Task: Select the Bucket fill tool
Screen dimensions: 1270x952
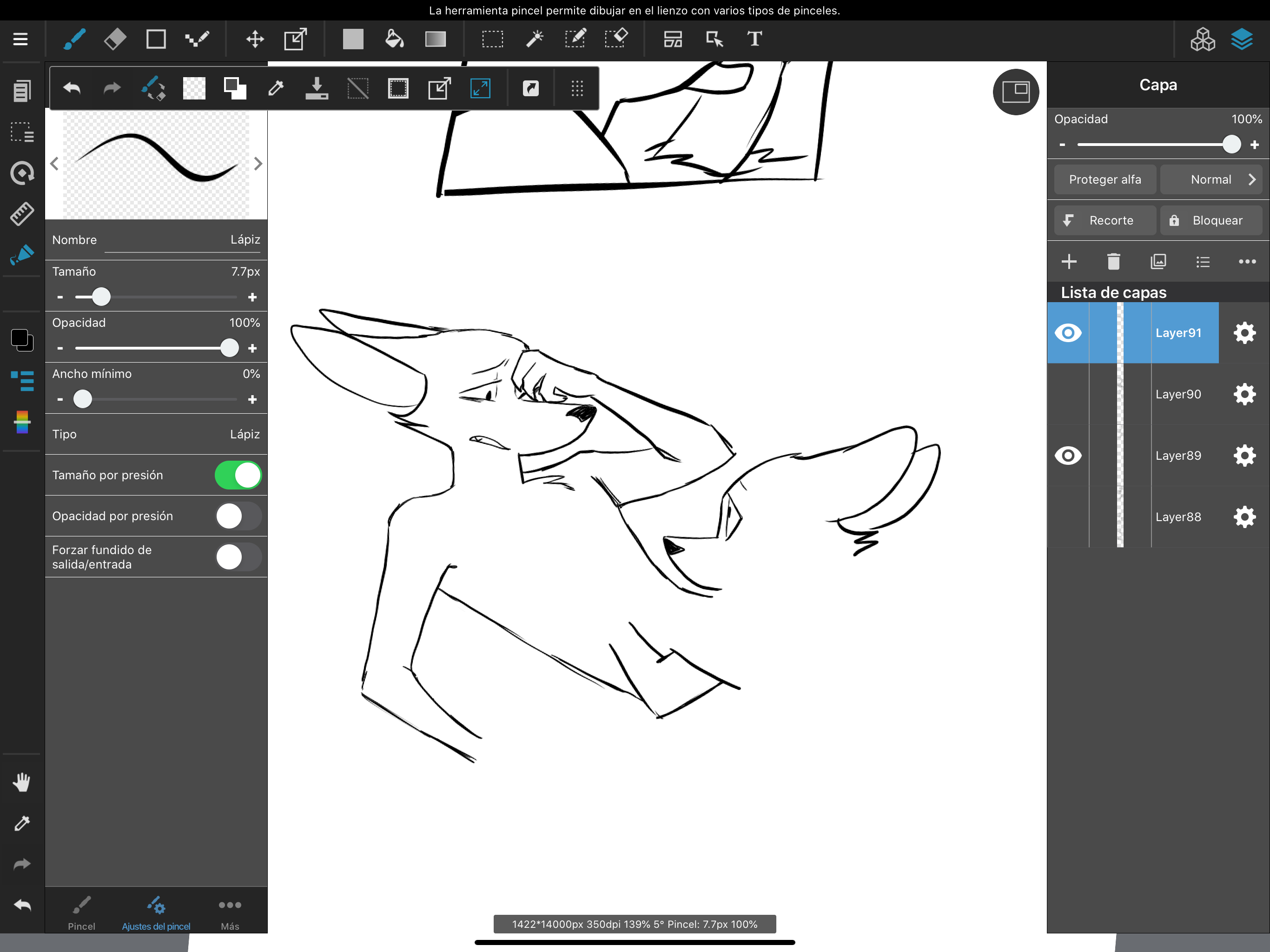Action: (394, 39)
